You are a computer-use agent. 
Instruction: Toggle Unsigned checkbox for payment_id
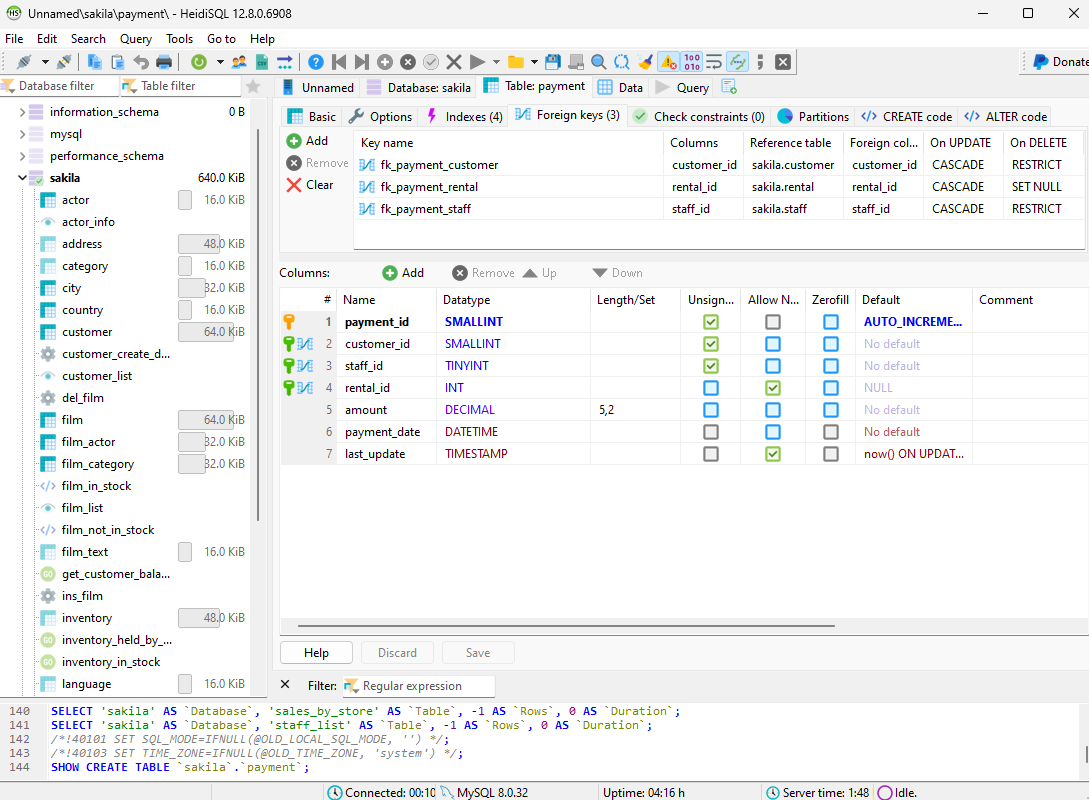(x=710, y=322)
